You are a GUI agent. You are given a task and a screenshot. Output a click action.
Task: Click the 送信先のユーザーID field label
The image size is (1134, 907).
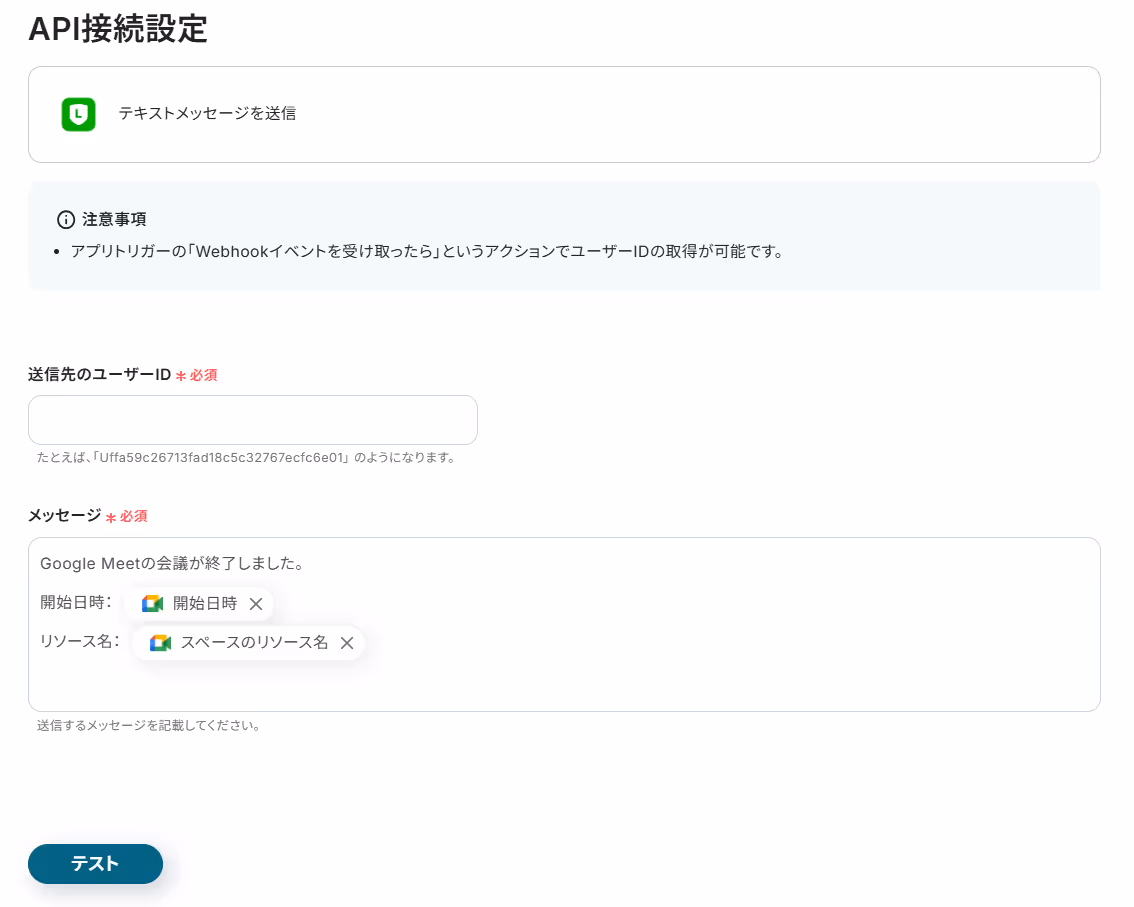click(x=100, y=375)
